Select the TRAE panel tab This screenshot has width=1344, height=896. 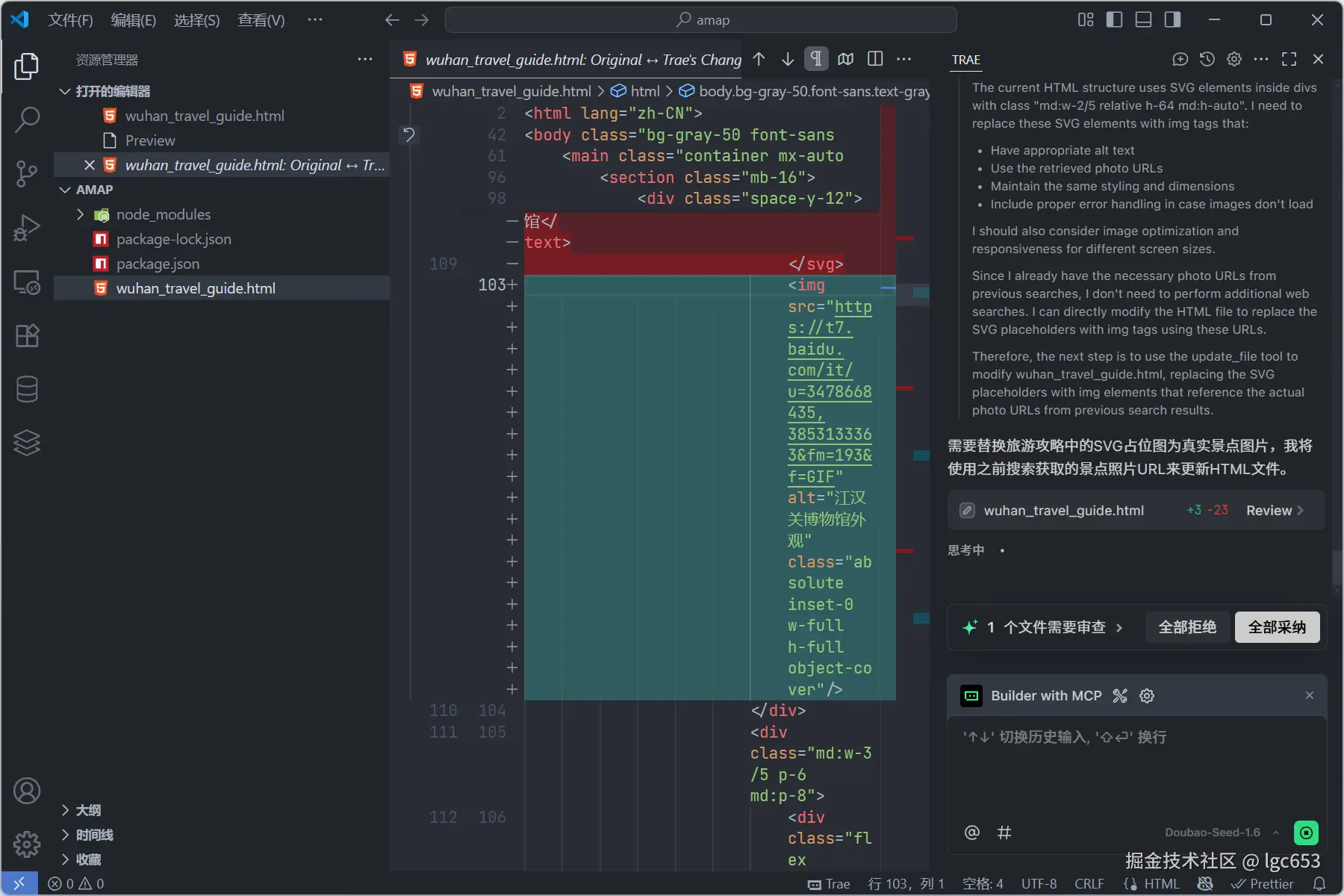coord(966,60)
